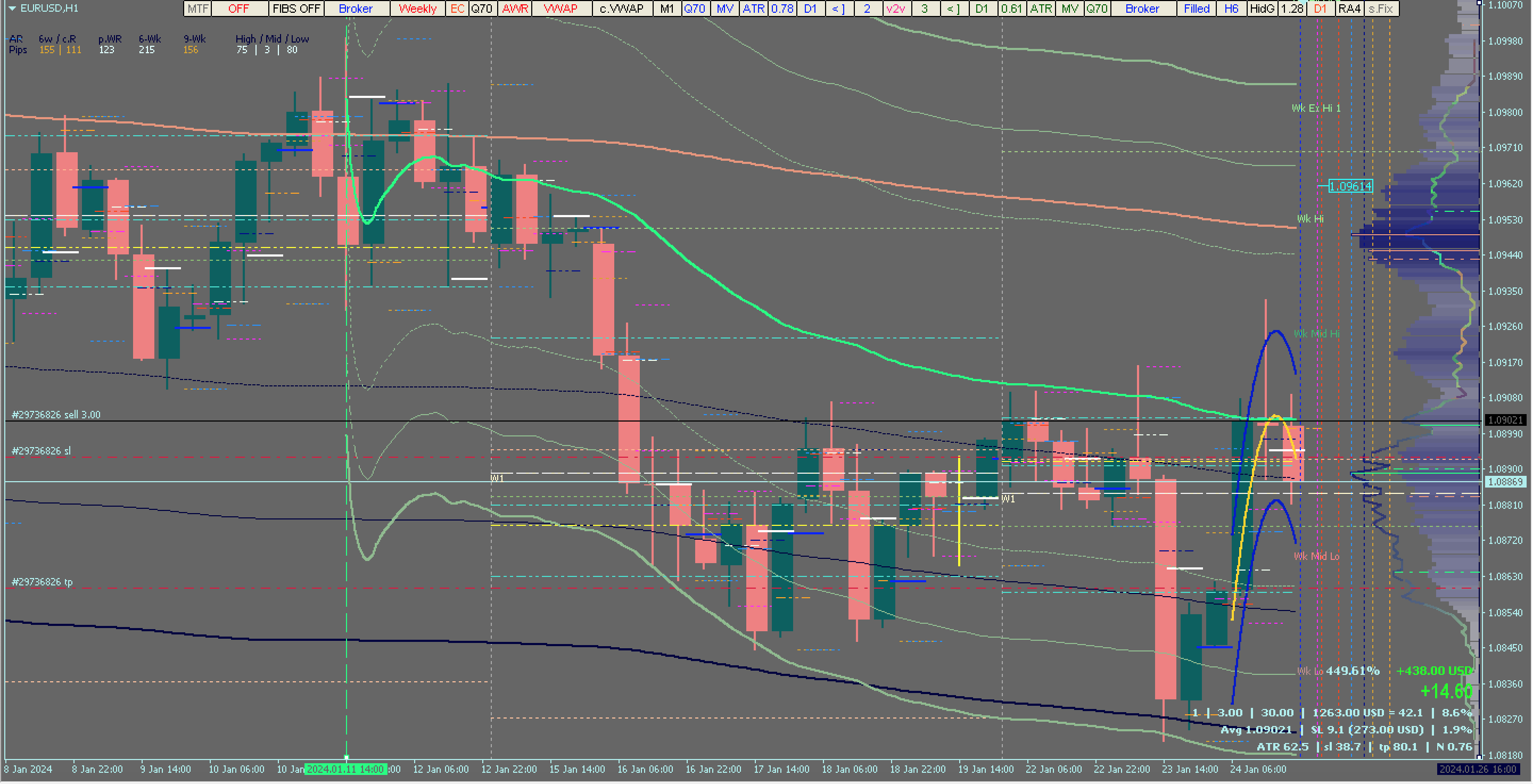Click the red AWR toolbar button
The width and height of the screenshot is (1533, 784).
click(x=515, y=9)
